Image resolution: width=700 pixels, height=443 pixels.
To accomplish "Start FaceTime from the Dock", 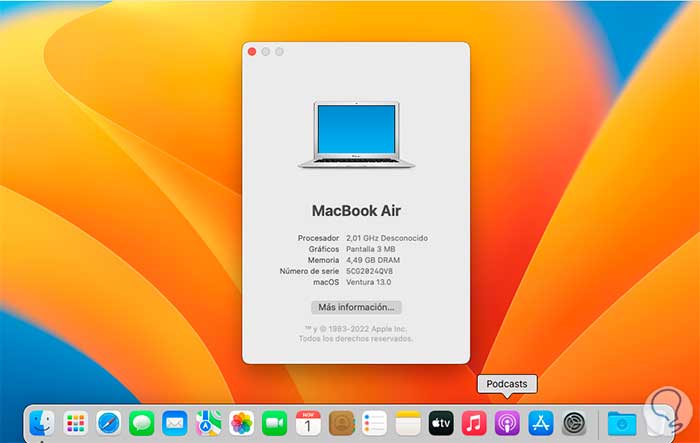I will 275,422.
